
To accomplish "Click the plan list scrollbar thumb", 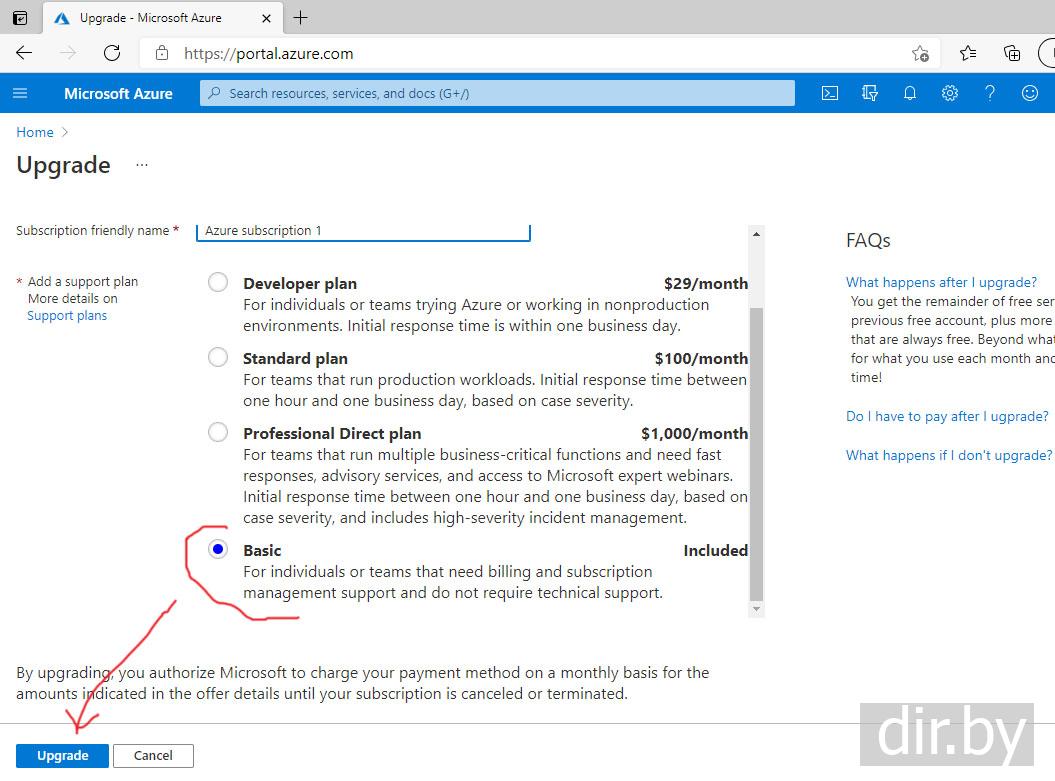I will [x=756, y=454].
